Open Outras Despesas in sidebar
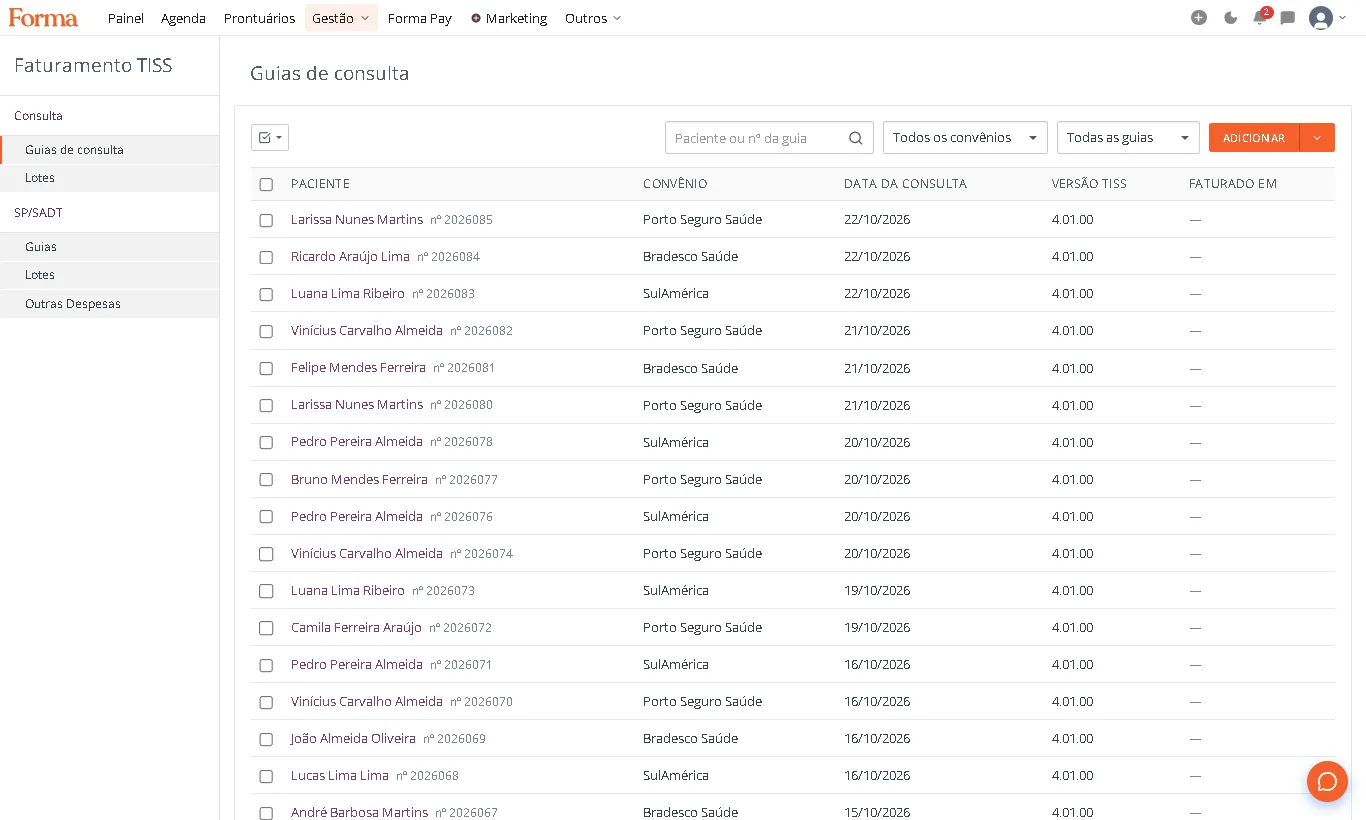The height and width of the screenshot is (820, 1366). (x=110, y=304)
